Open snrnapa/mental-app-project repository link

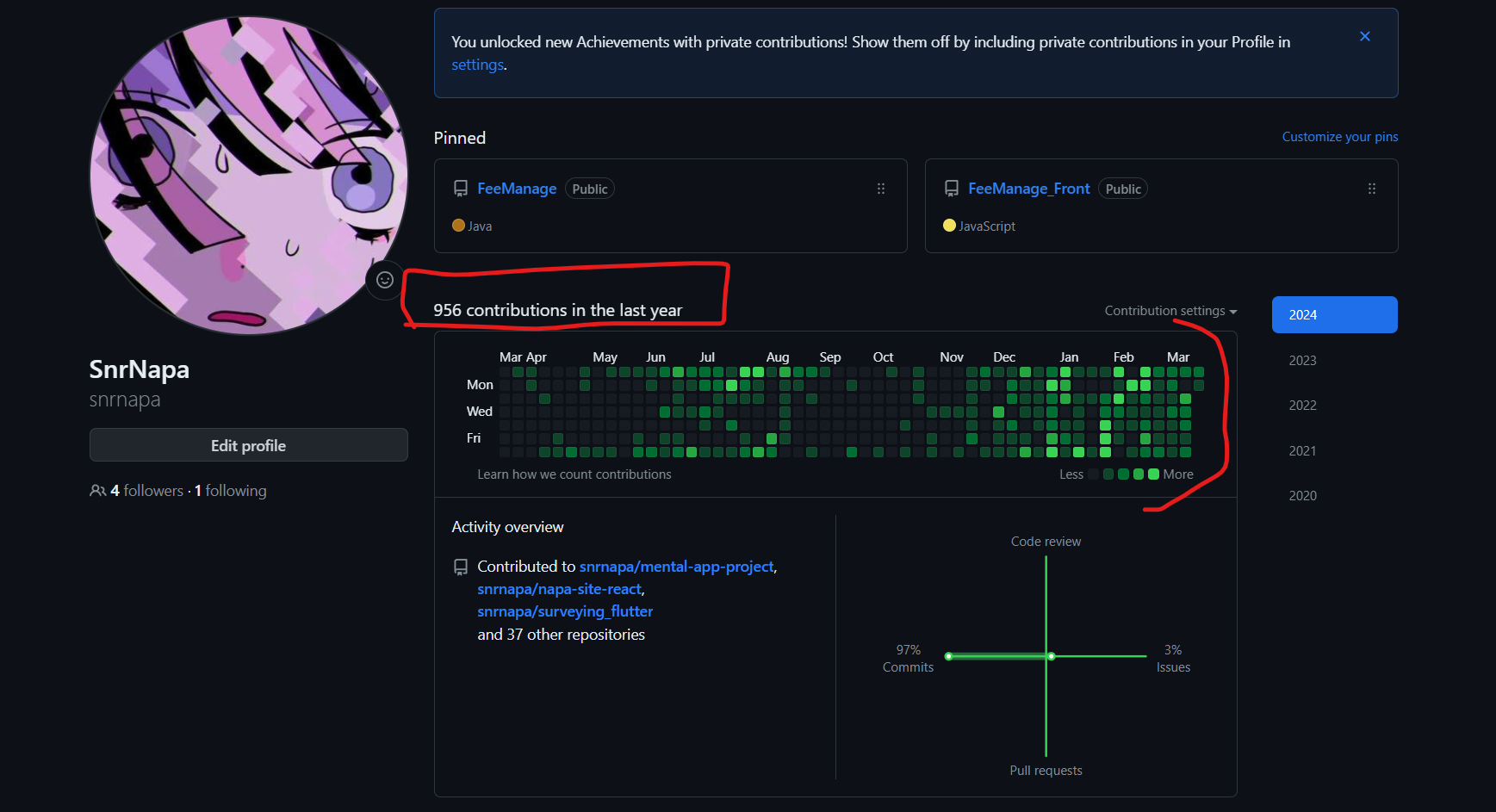(x=677, y=567)
